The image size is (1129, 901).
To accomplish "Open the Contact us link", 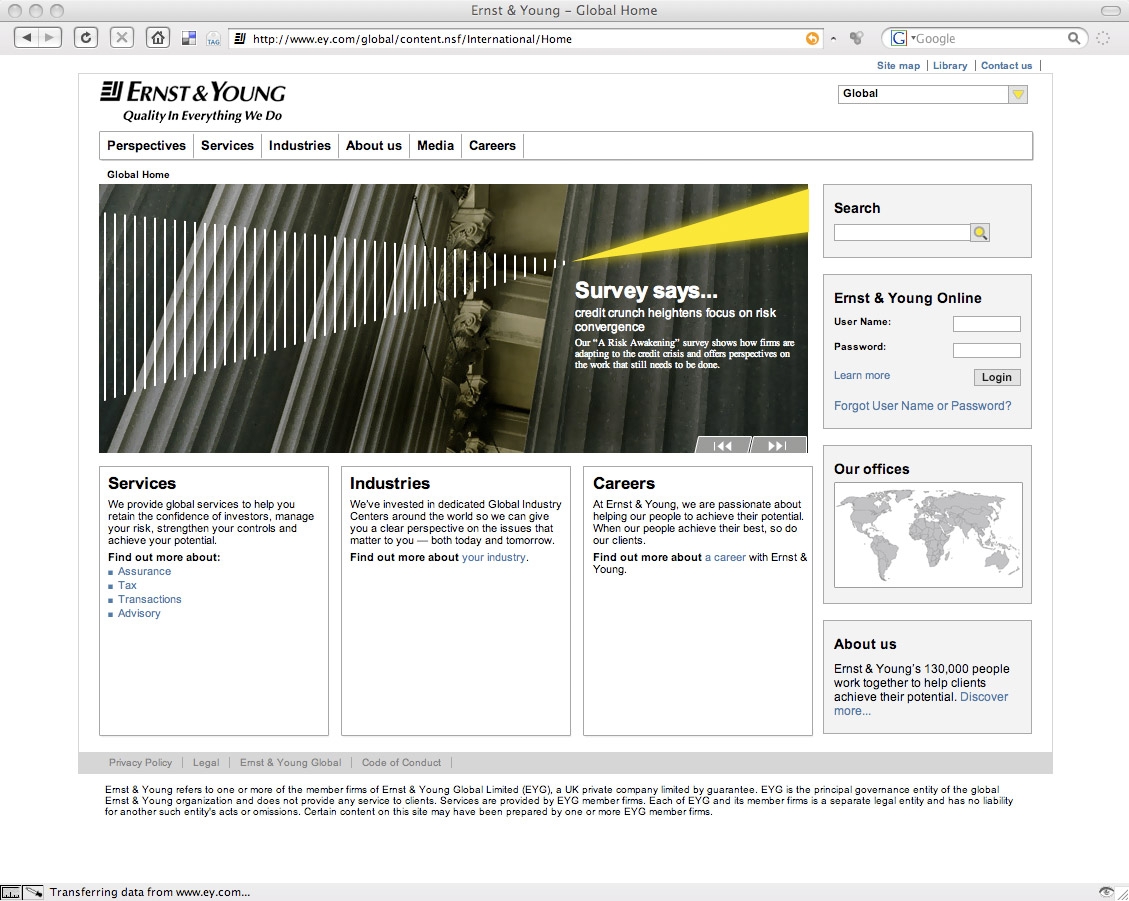I will point(1006,66).
